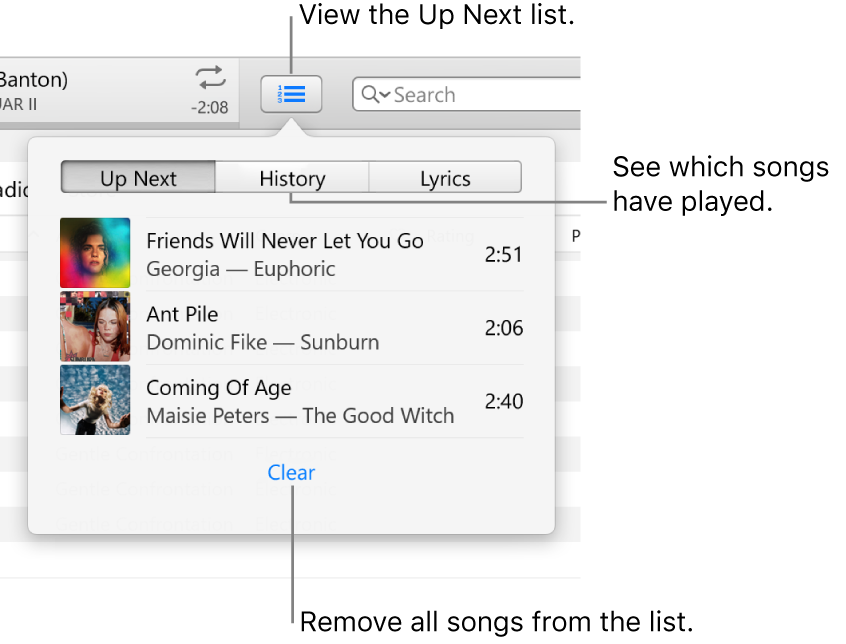The height and width of the screenshot is (644, 846).
Task: Clear all songs from Up Next
Action: (291, 472)
